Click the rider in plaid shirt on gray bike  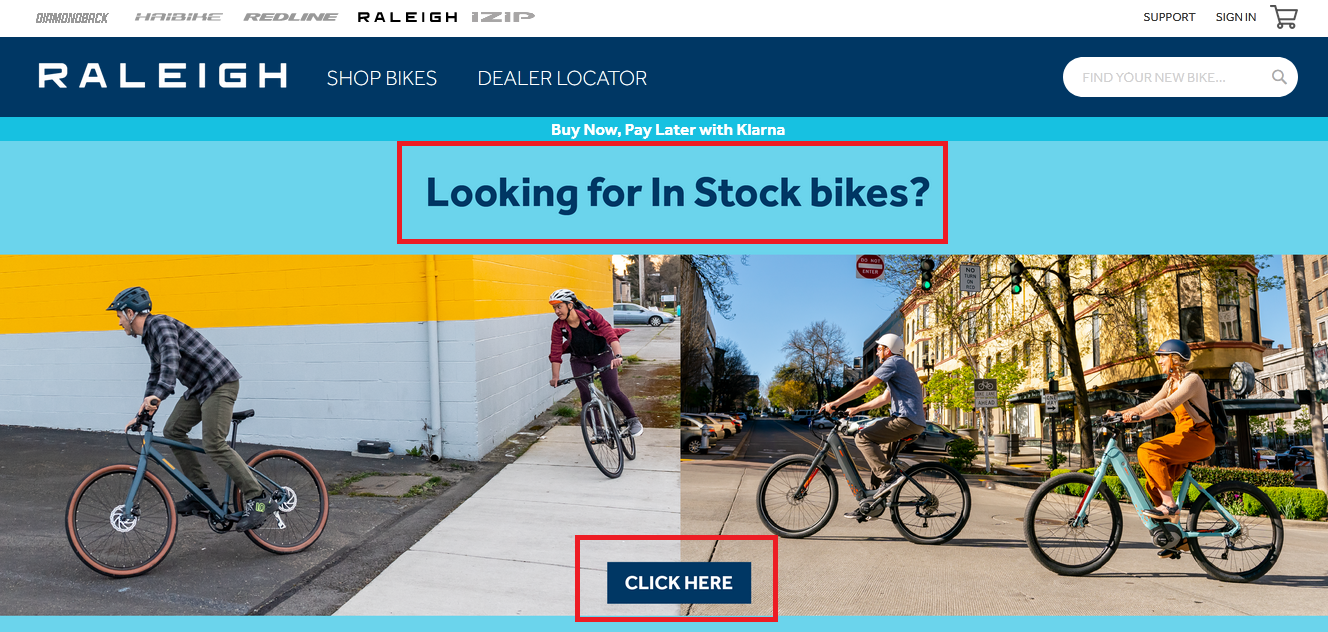click(195, 434)
